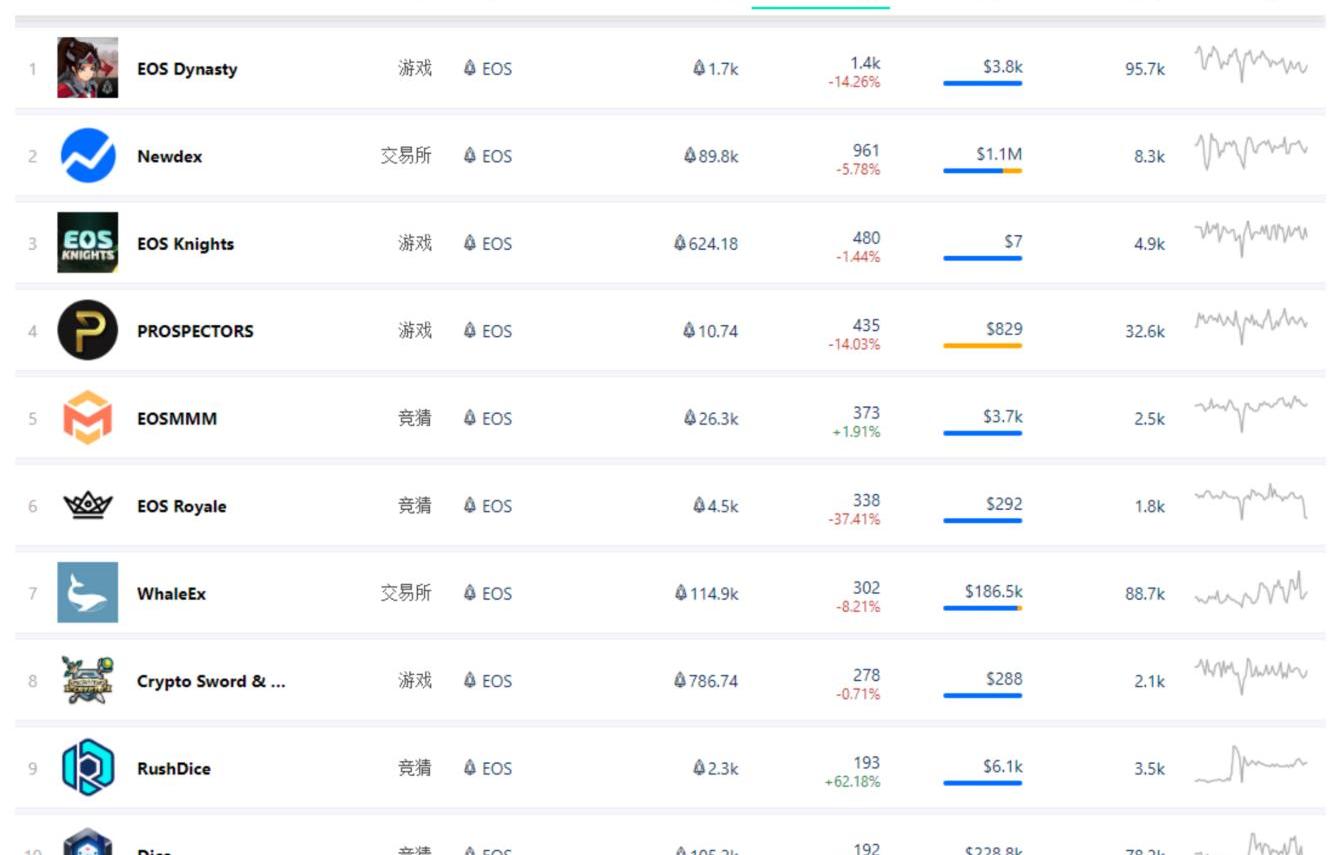This screenshot has height=855, width=1328.
Task: Click EOS Dynasty's activity sparkline chart
Action: pos(1250,64)
